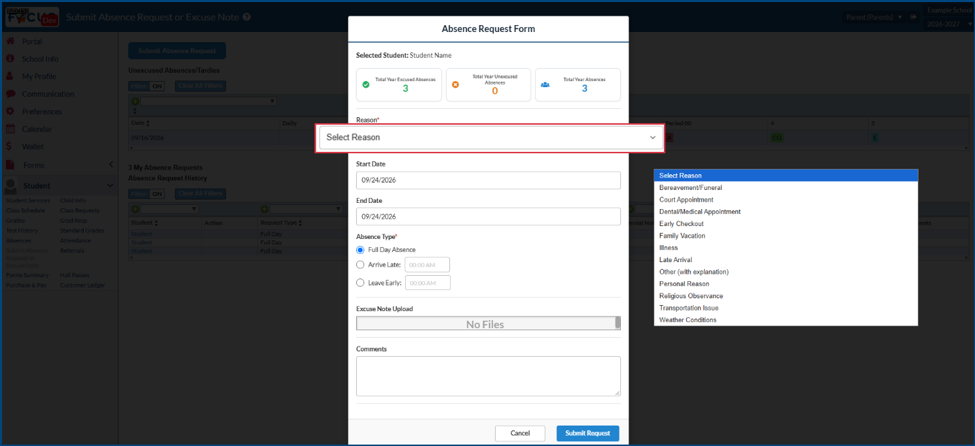975x446 pixels.
Task: Open Communication speech bubble icon
Action: click(x=10, y=94)
